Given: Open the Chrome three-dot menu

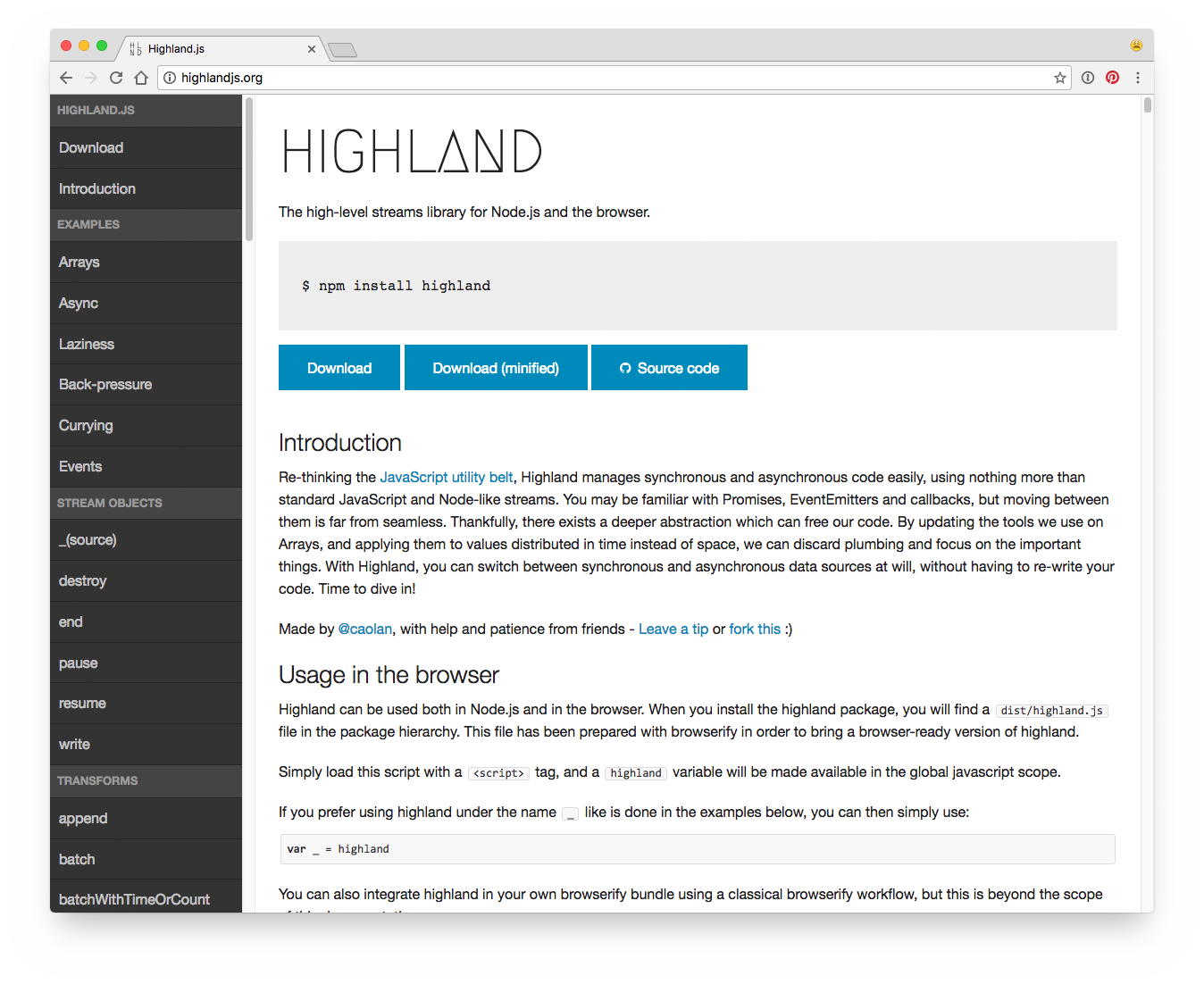Looking at the screenshot, I should click(x=1138, y=78).
